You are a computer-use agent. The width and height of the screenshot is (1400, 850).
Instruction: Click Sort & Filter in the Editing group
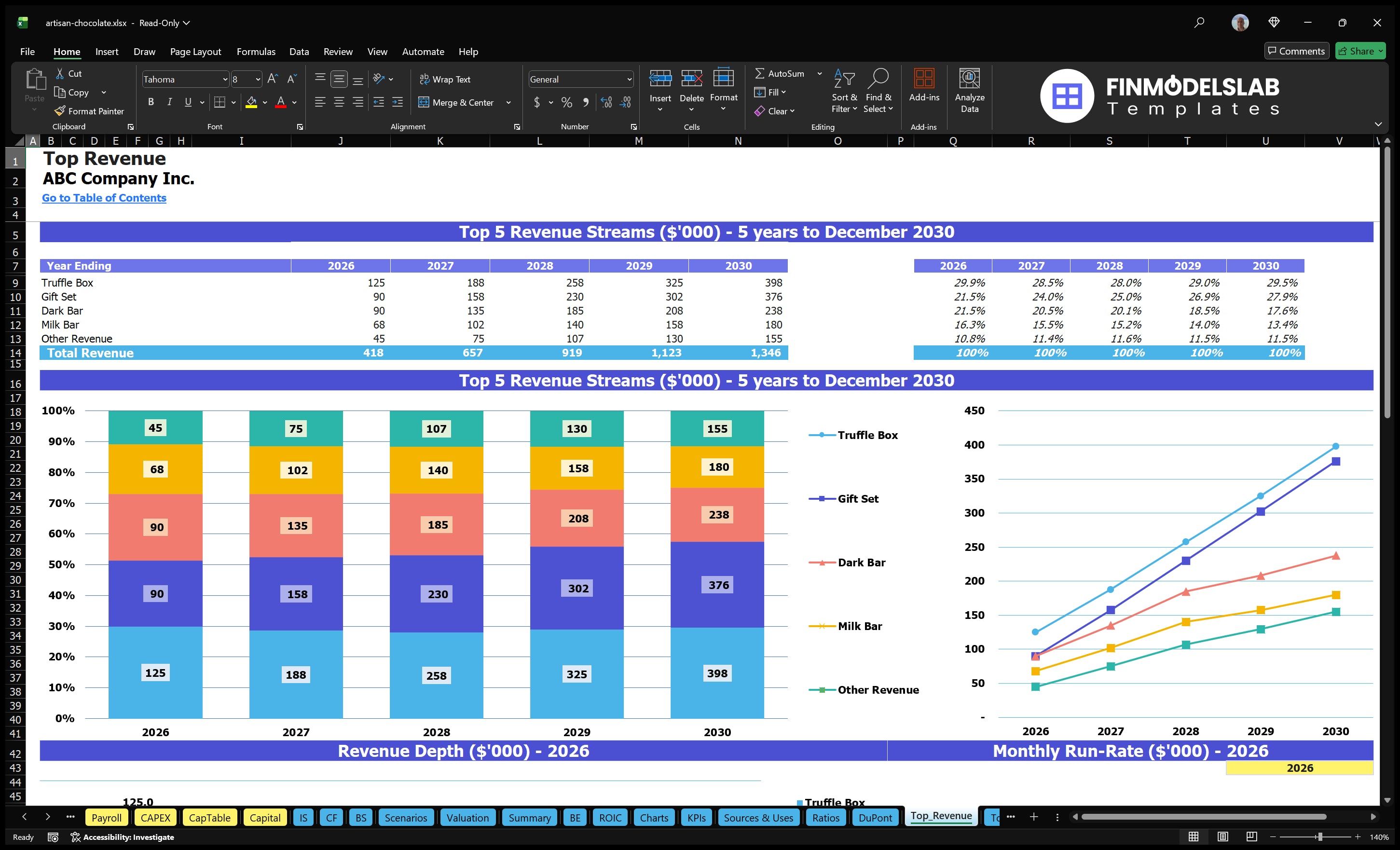(844, 91)
